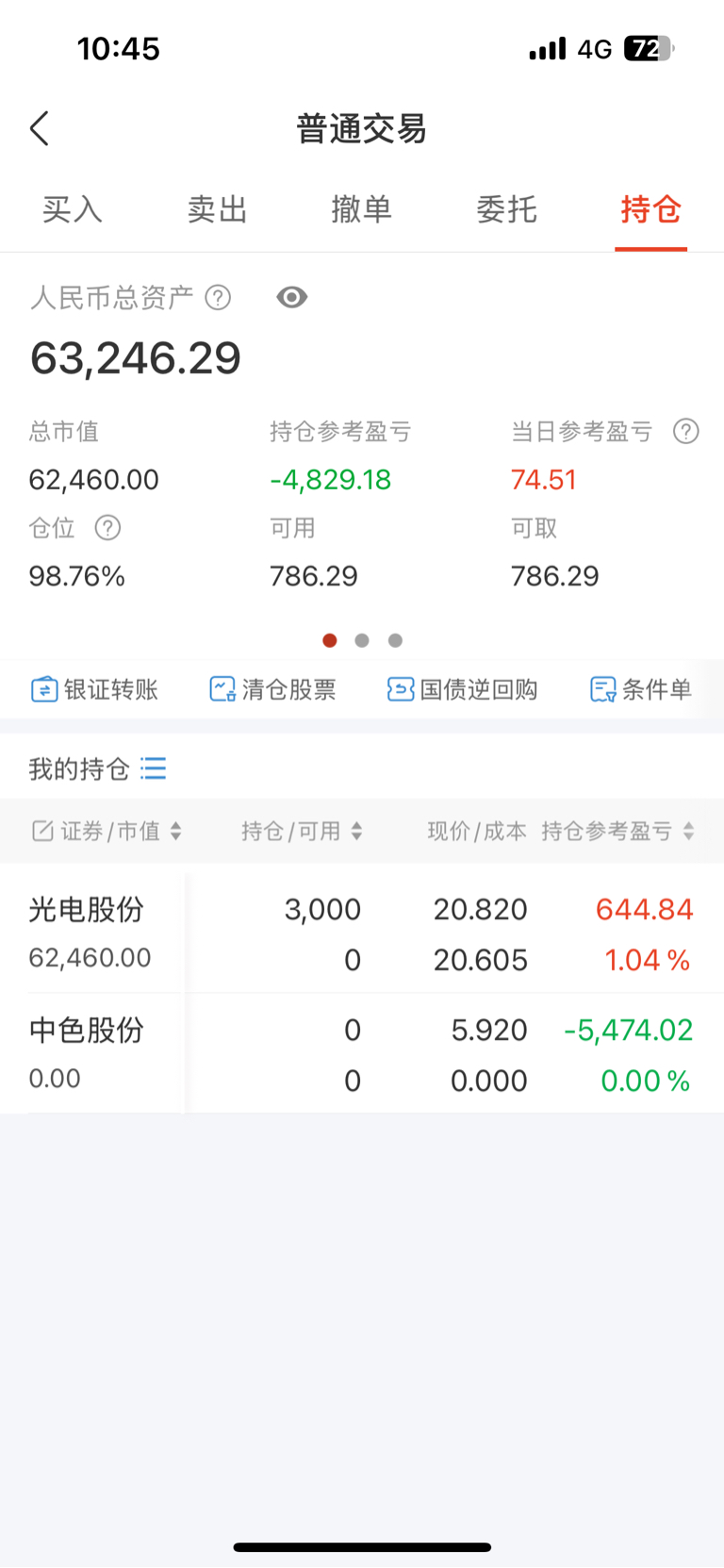This screenshot has width=724, height=1568.
Task: Open the 光电股份 holding row
Action: [x=362, y=933]
